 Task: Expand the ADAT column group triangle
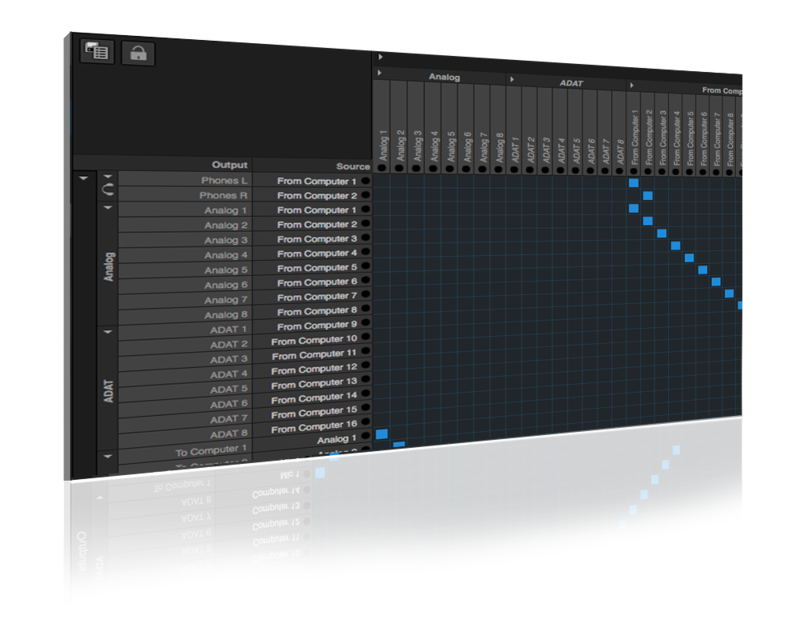click(x=512, y=80)
